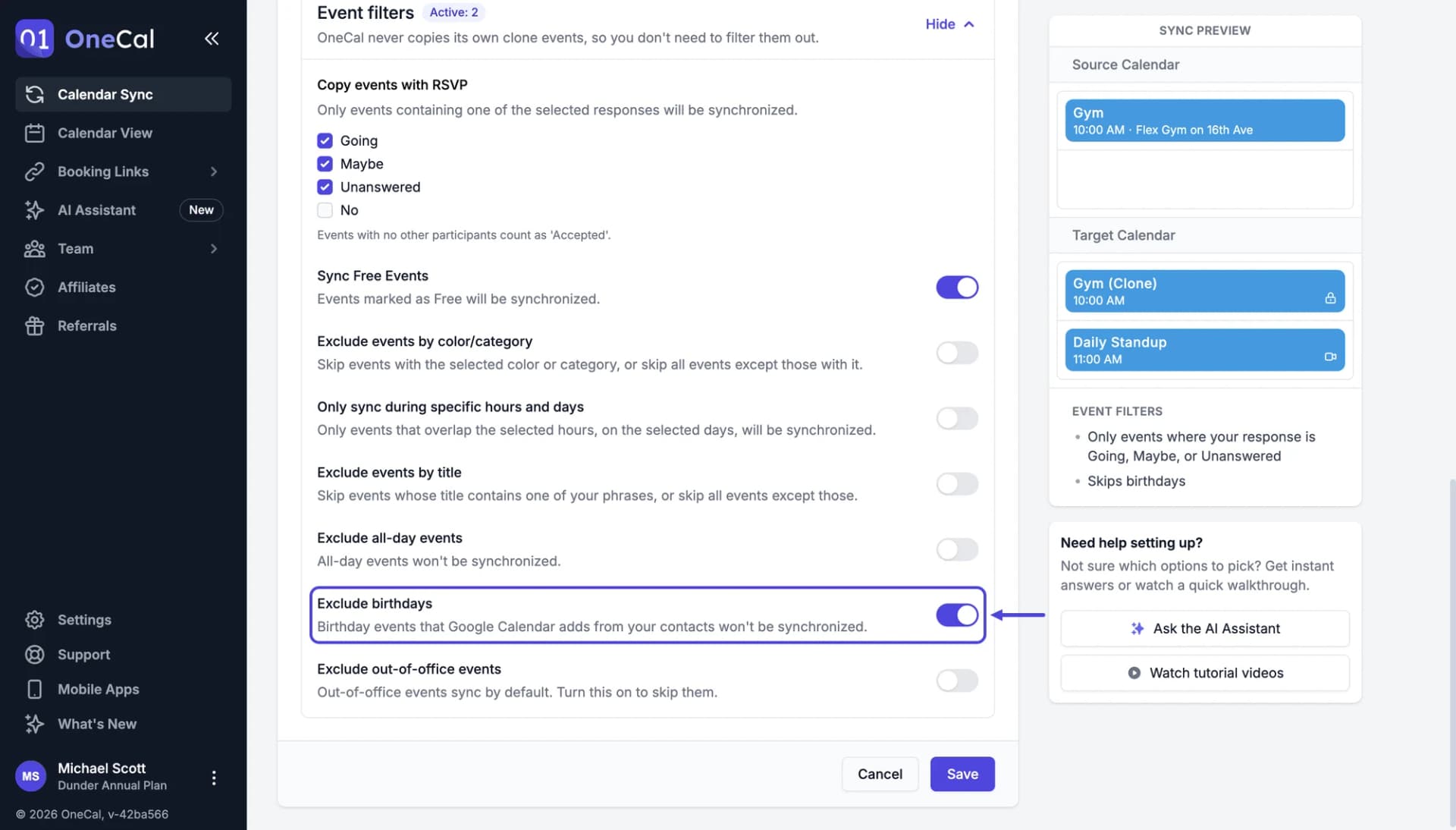This screenshot has width=1456, height=830.
Task: Uncheck the Unanswered RSVP checkbox
Action: (x=325, y=187)
